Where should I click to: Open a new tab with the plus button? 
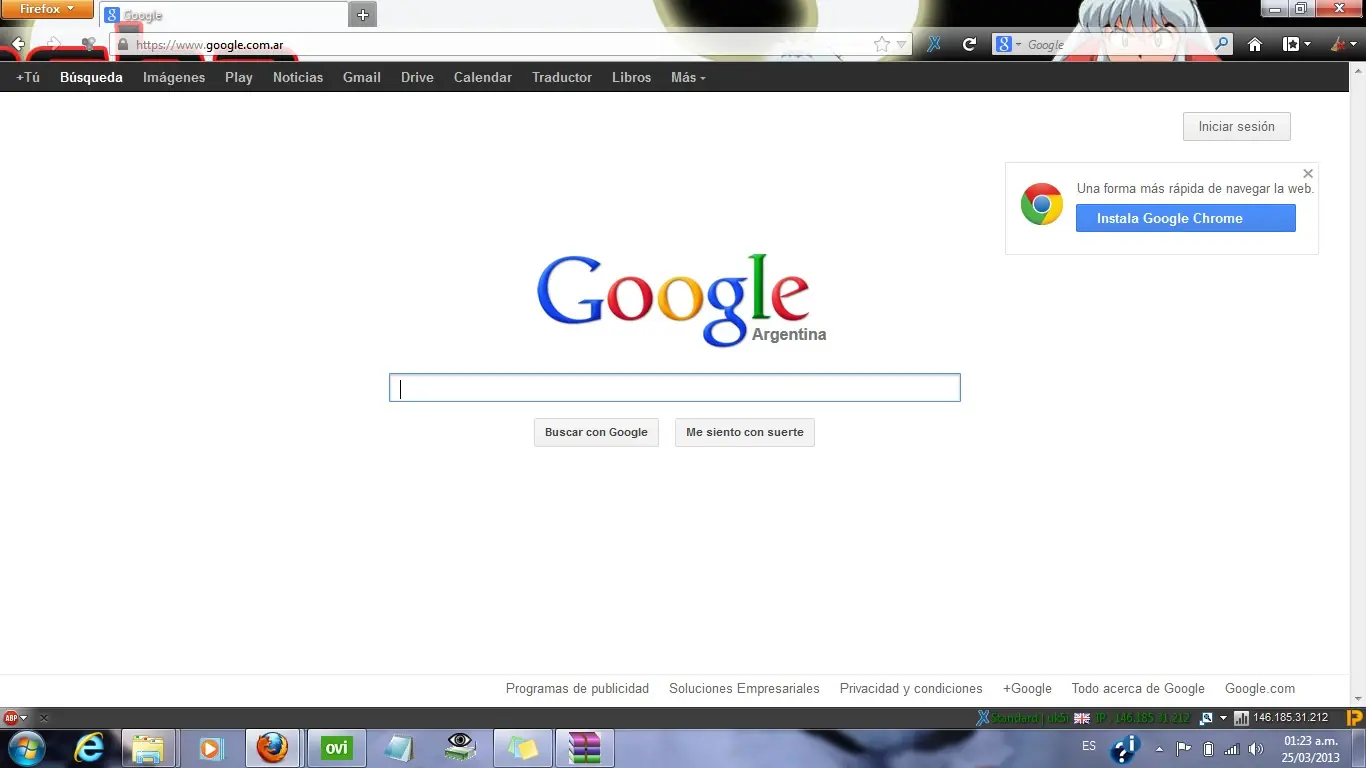(x=363, y=15)
